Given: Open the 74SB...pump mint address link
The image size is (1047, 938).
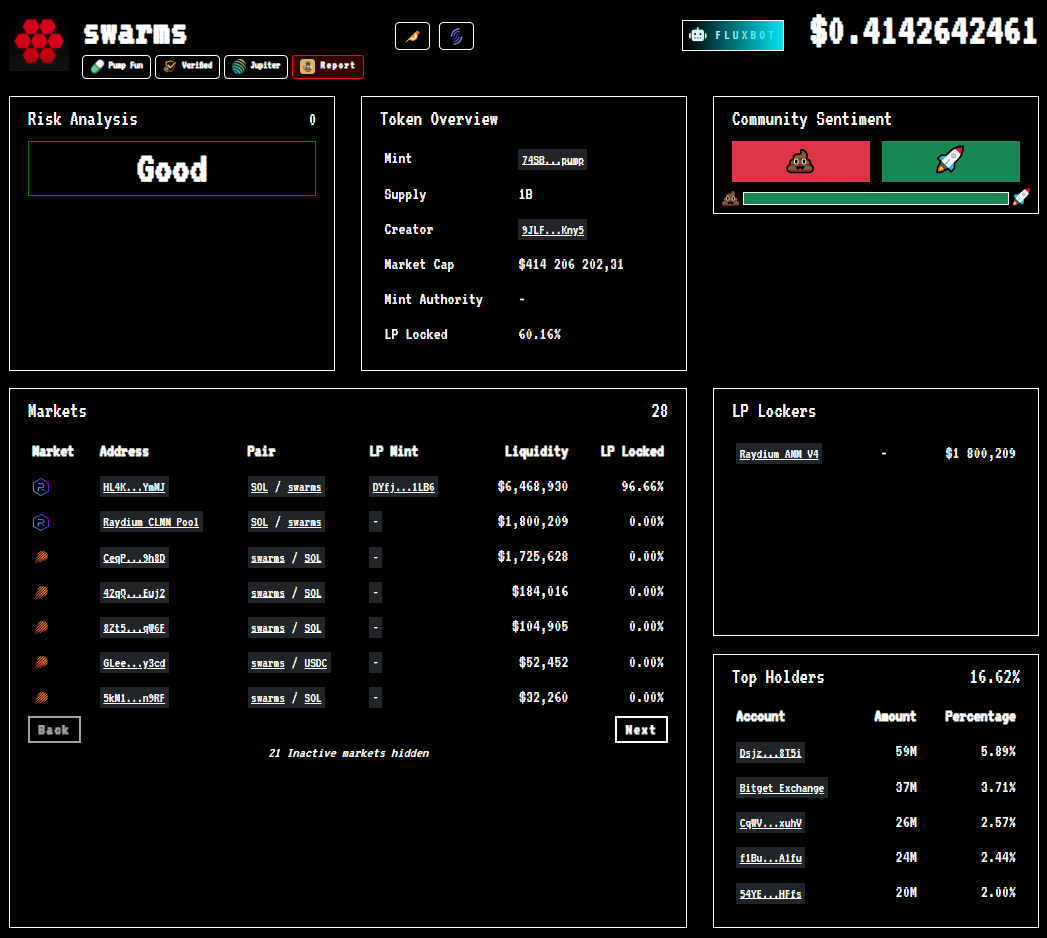Looking at the screenshot, I should pos(552,160).
